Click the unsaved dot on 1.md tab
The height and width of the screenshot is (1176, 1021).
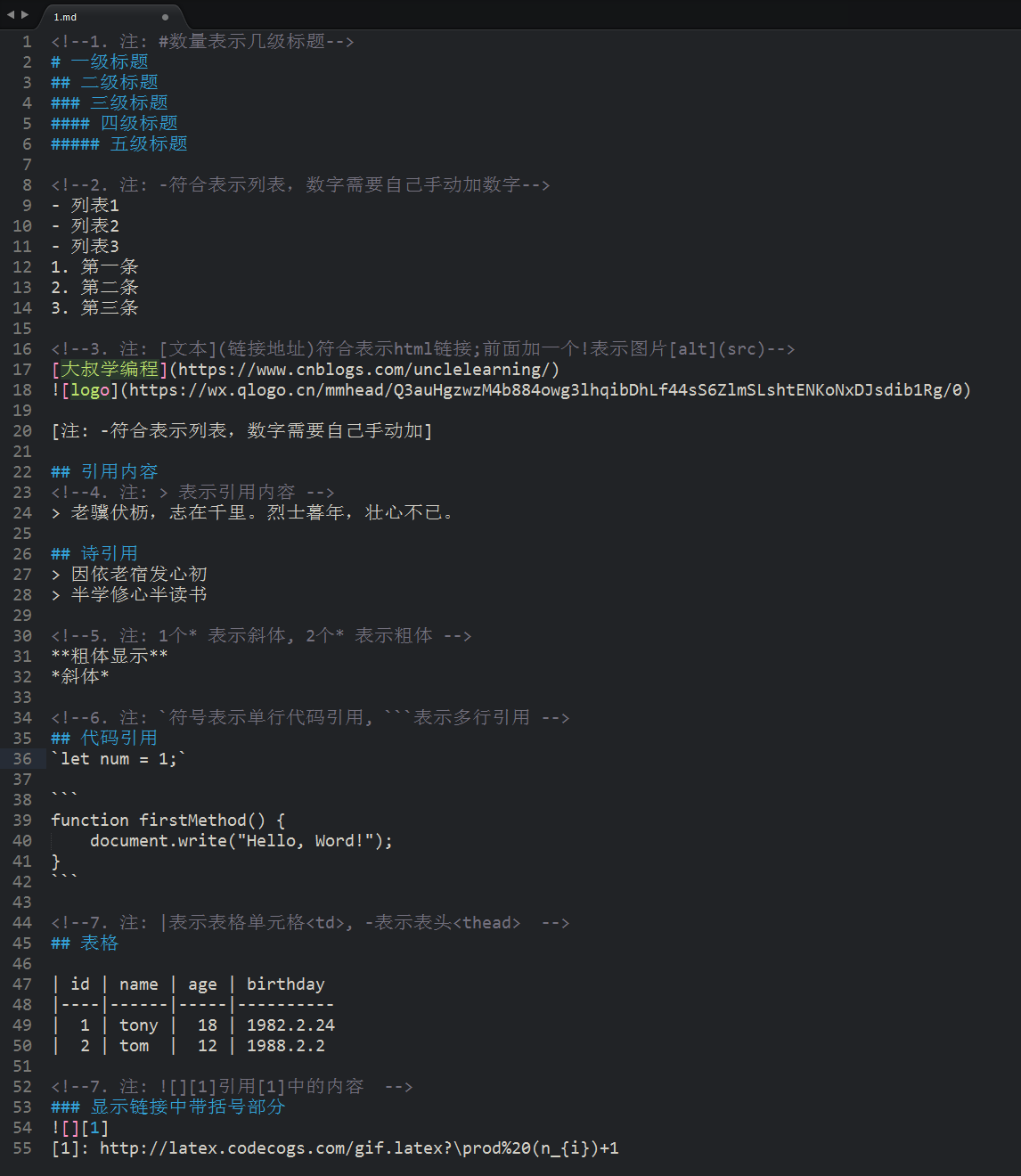click(x=165, y=17)
